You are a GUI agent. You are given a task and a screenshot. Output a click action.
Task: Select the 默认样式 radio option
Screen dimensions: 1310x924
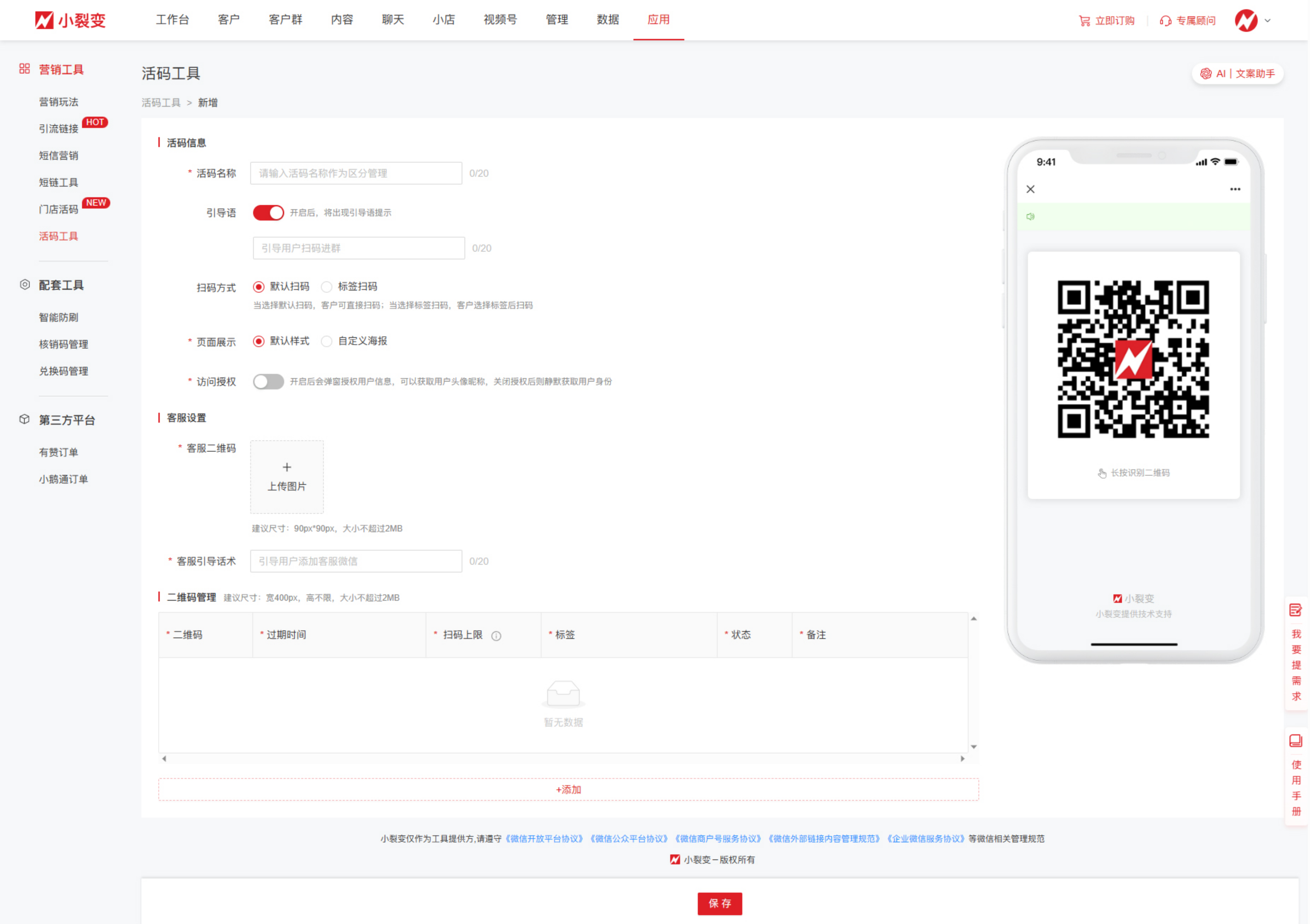click(x=258, y=341)
